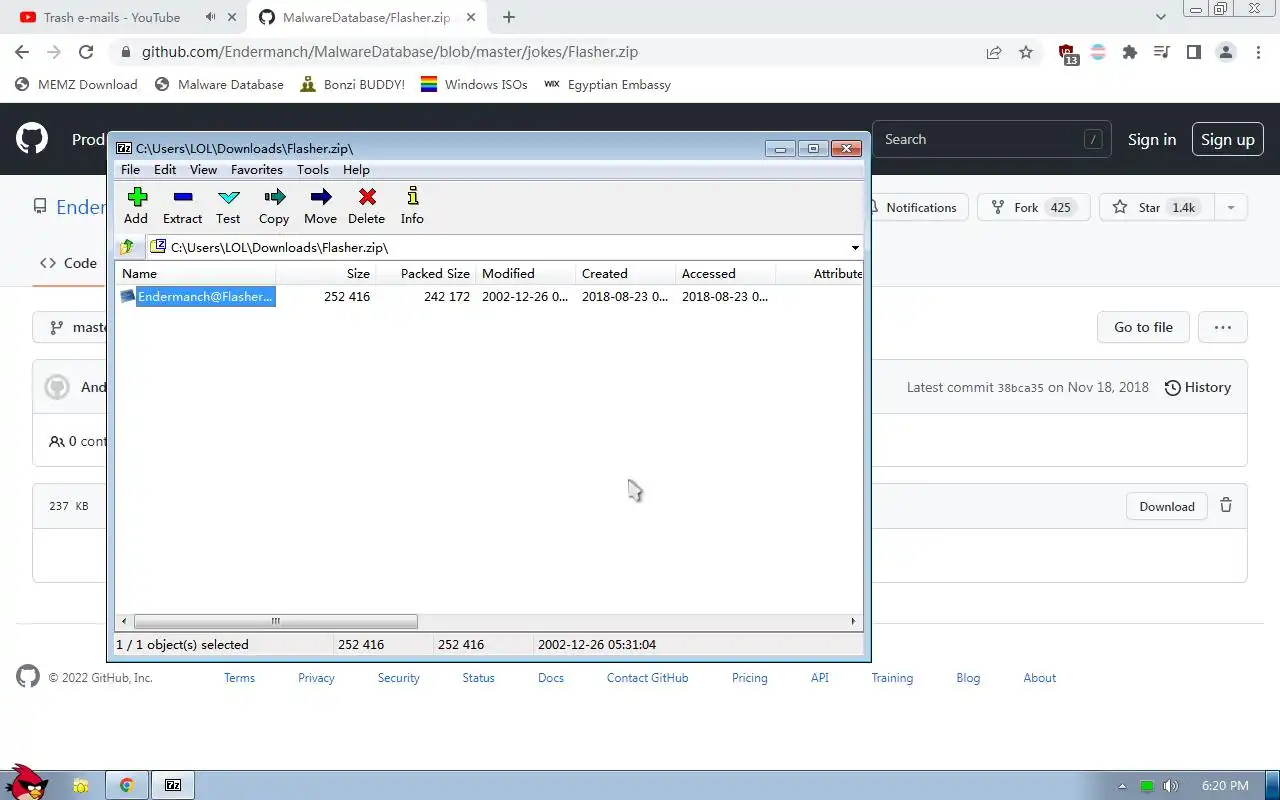Click the 7-Zip path input field

505,247
